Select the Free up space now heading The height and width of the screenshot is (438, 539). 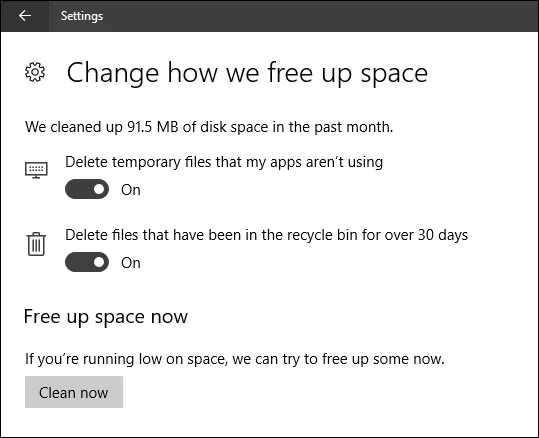[106, 317]
